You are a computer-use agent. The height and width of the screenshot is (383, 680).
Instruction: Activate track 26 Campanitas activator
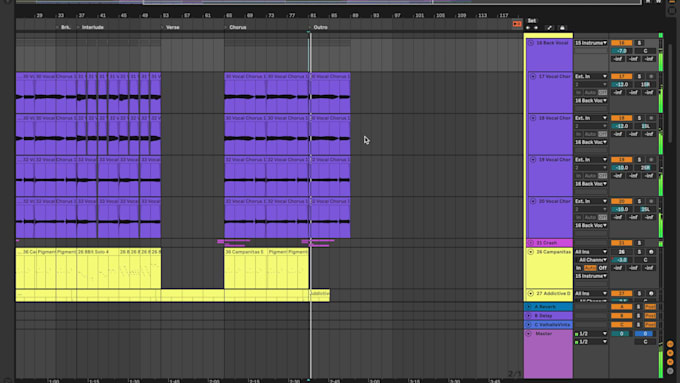[x=621, y=252]
